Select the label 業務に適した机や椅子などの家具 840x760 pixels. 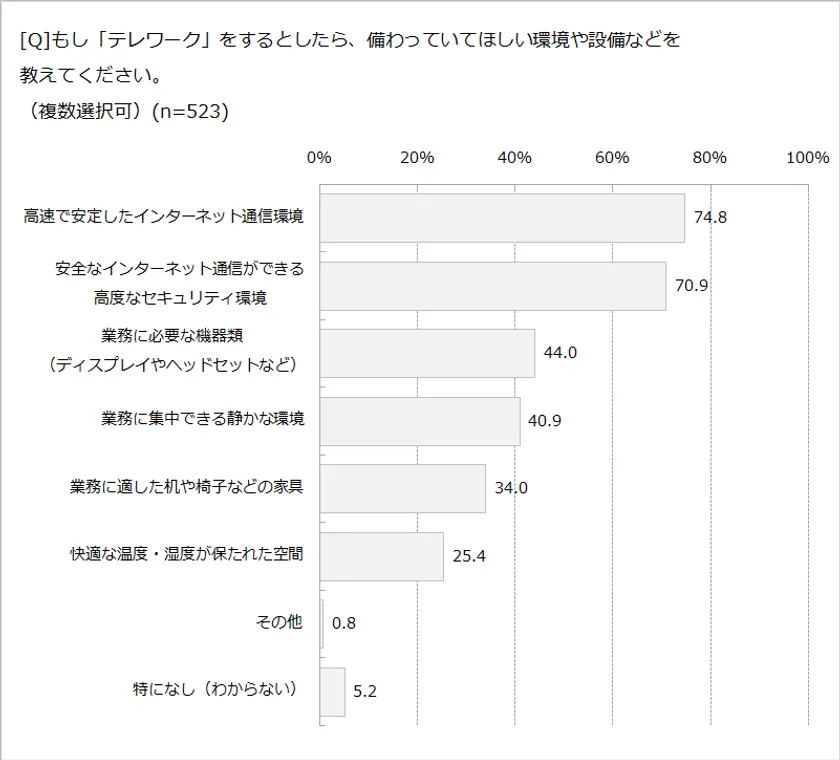pyautogui.click(x=187, y=487)
